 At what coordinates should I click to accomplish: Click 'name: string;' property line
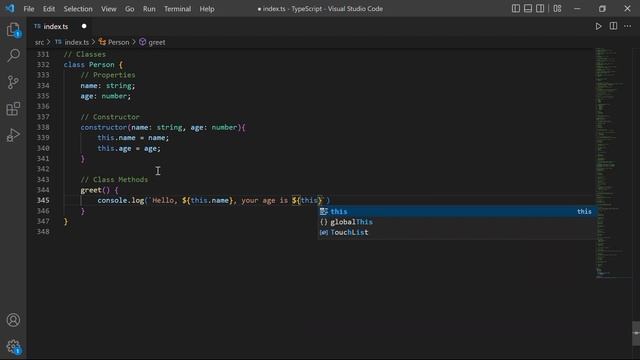pyautogui.click(x=108, y=85)
